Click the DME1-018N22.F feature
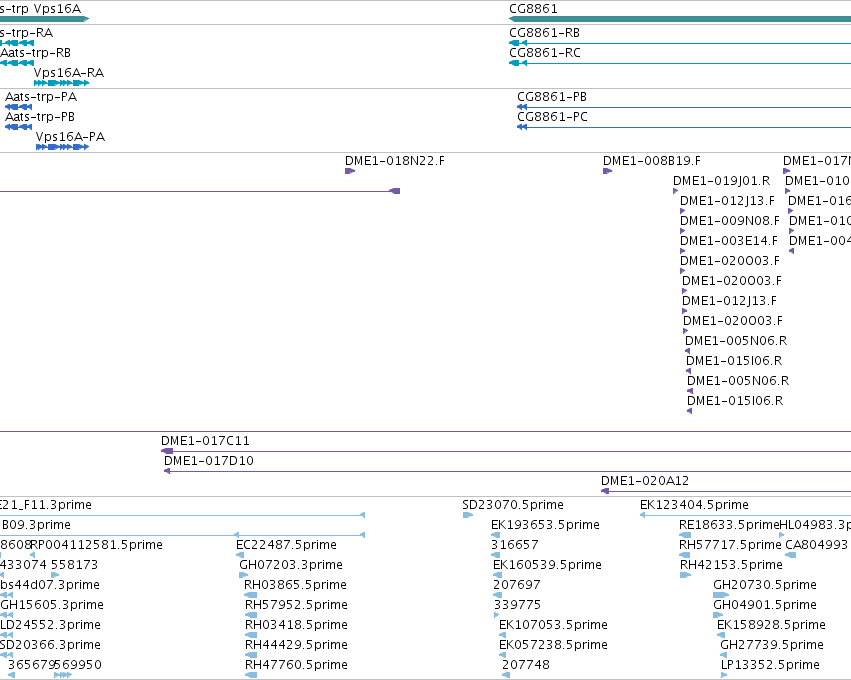The image size is (851, 680). pos(350,171)
